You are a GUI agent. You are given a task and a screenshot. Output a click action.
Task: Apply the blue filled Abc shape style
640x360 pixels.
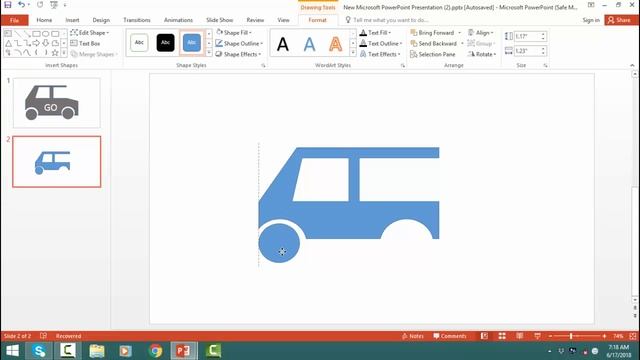pos(191,42)
